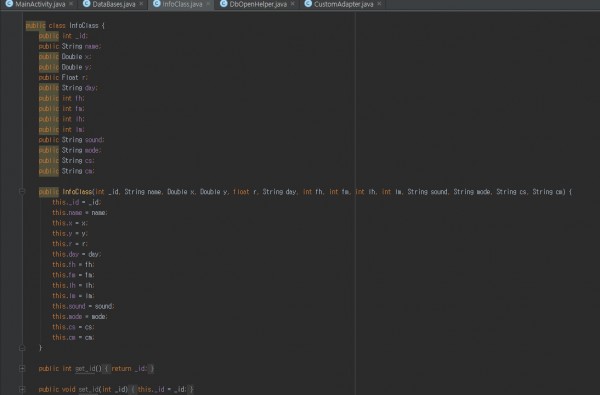The height and width of the screenshot is (395, 600).
Task: Click the 'public String mode;' field line
Action: (70, 150)
